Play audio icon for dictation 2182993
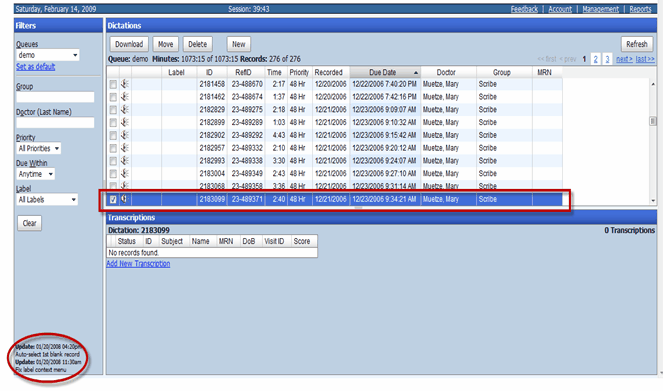The width and height of the screenshot is (663, 391). 125,161
